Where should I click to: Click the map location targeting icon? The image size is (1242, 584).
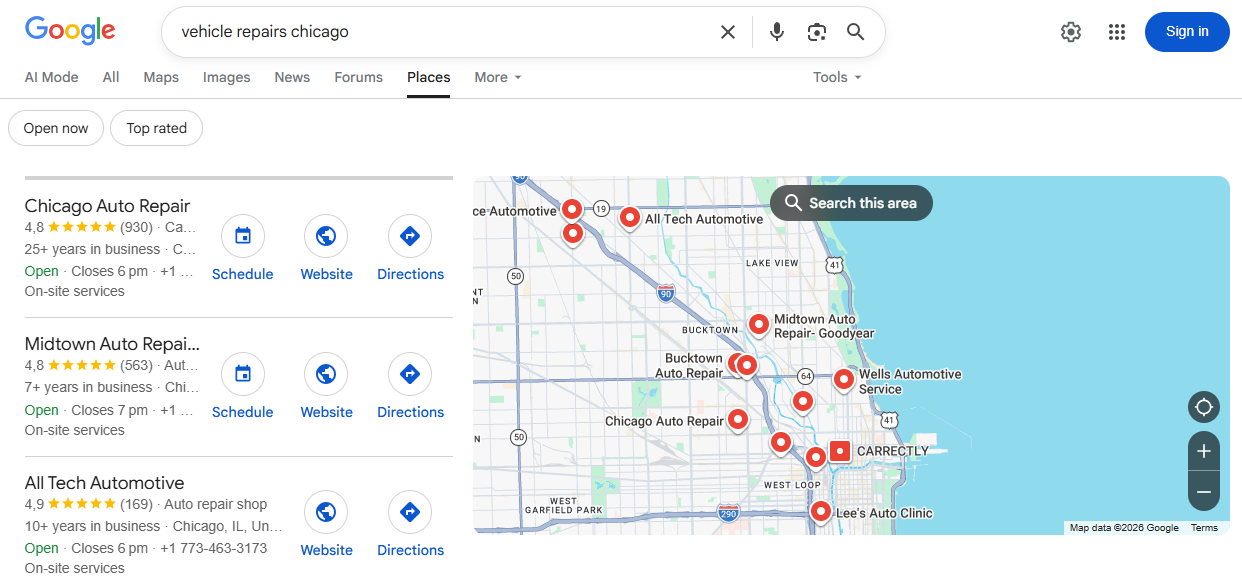click(x=1203, y=407)
